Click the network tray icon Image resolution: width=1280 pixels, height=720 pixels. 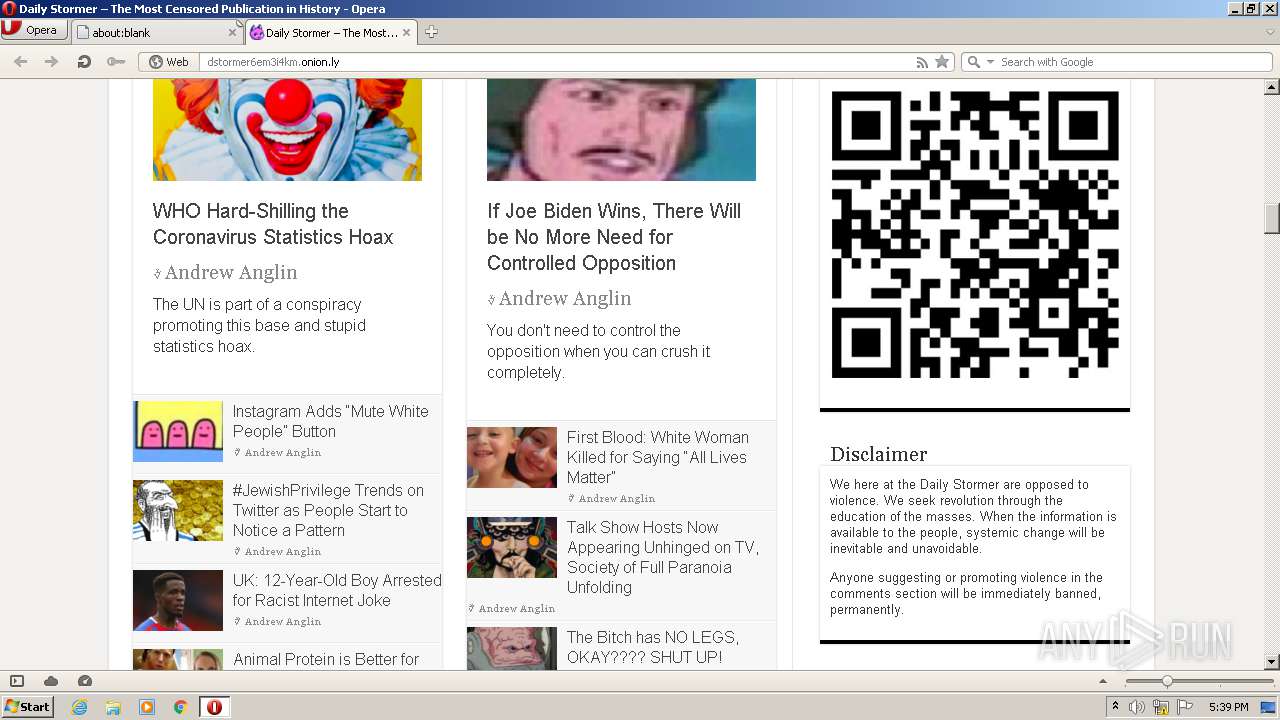click(1161, 707)
